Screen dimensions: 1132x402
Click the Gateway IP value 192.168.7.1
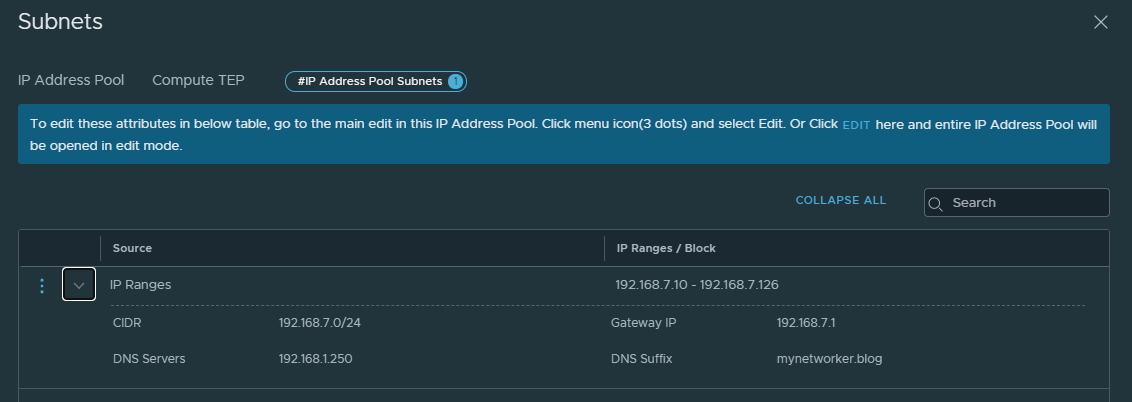coord(806,323)
